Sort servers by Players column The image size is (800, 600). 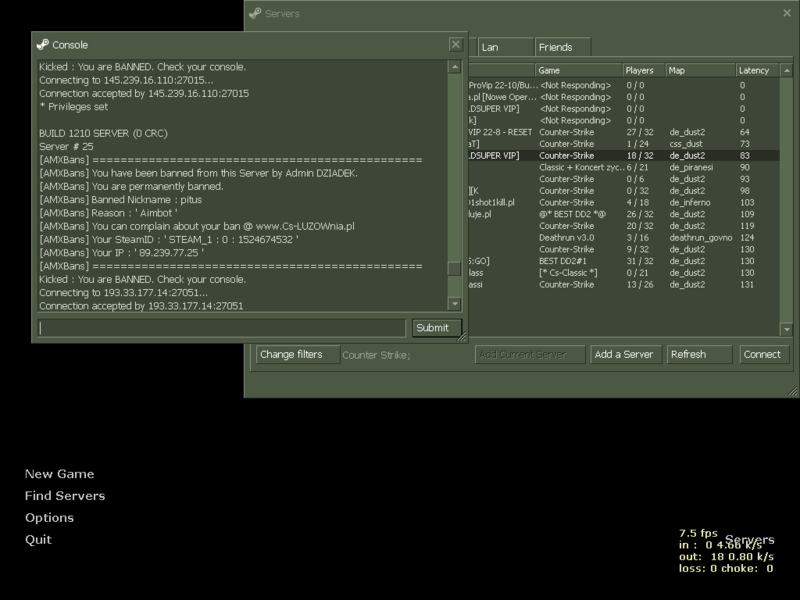641,71
